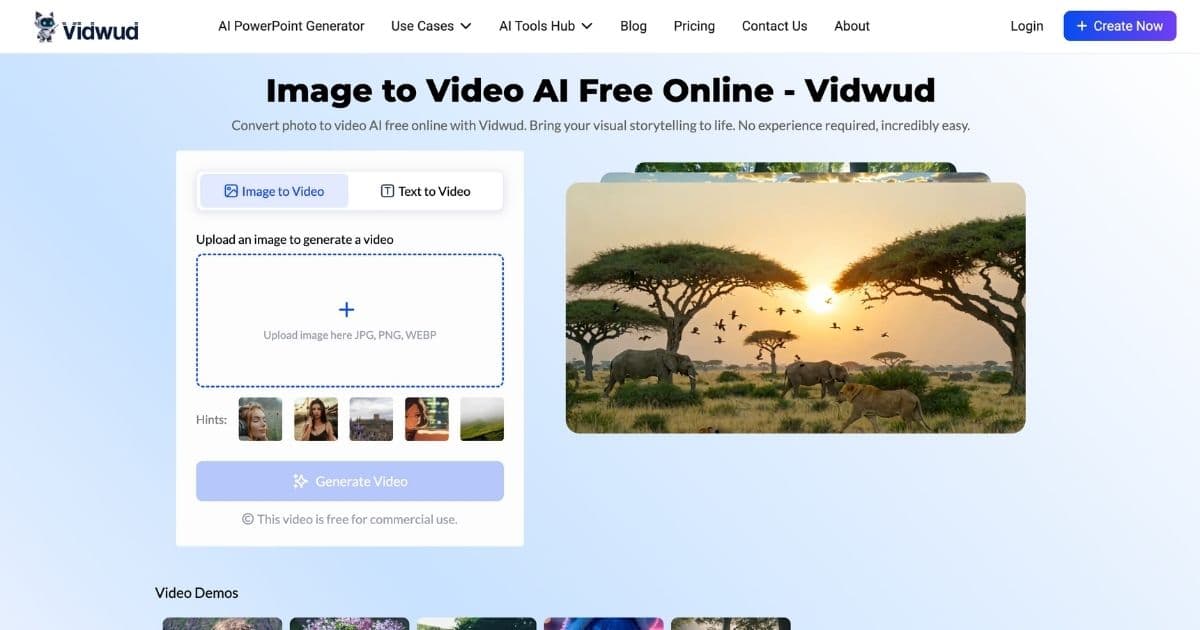Click the Vidwud robot logo
The image size is (1200, 630).
click(46, 27)
